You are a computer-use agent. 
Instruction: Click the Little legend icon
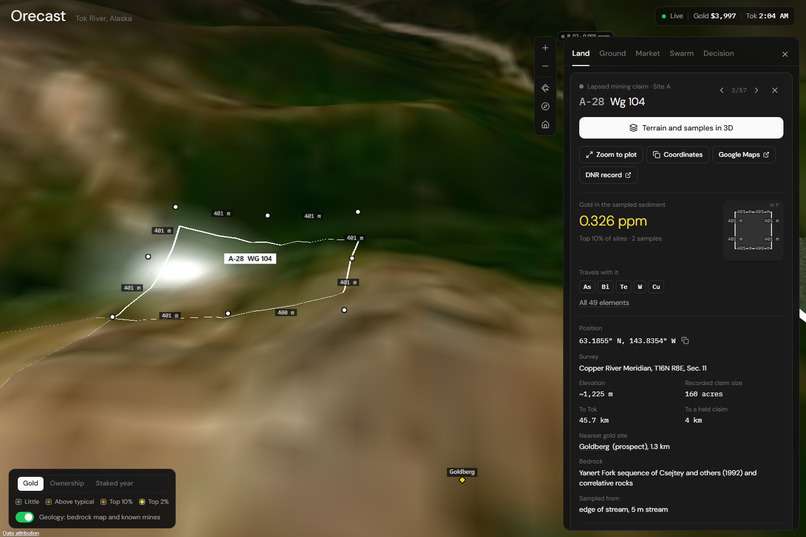(19, 502)
